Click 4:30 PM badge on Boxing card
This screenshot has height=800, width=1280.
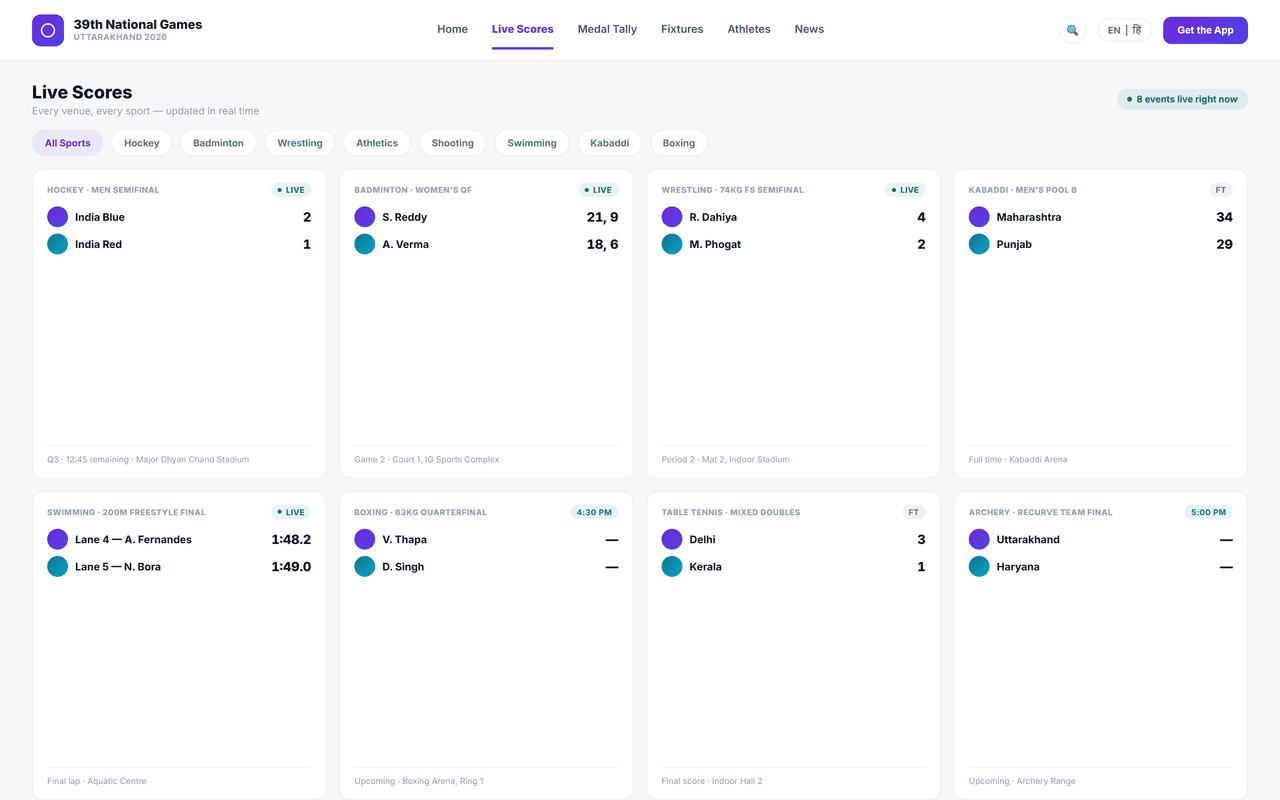coord(594,512)
